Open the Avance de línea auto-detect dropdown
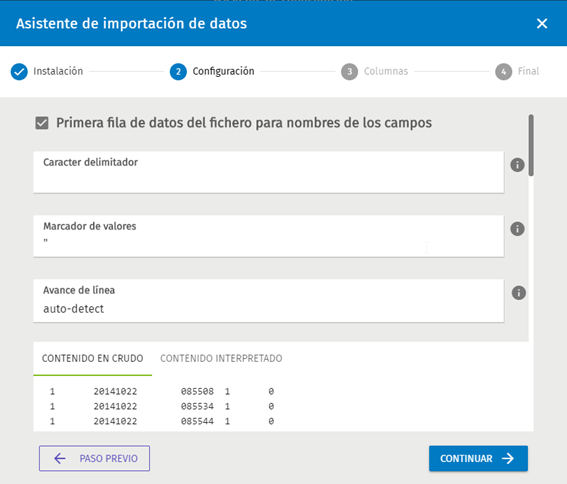This screenshot has height=484, width=567. [268, 300]
